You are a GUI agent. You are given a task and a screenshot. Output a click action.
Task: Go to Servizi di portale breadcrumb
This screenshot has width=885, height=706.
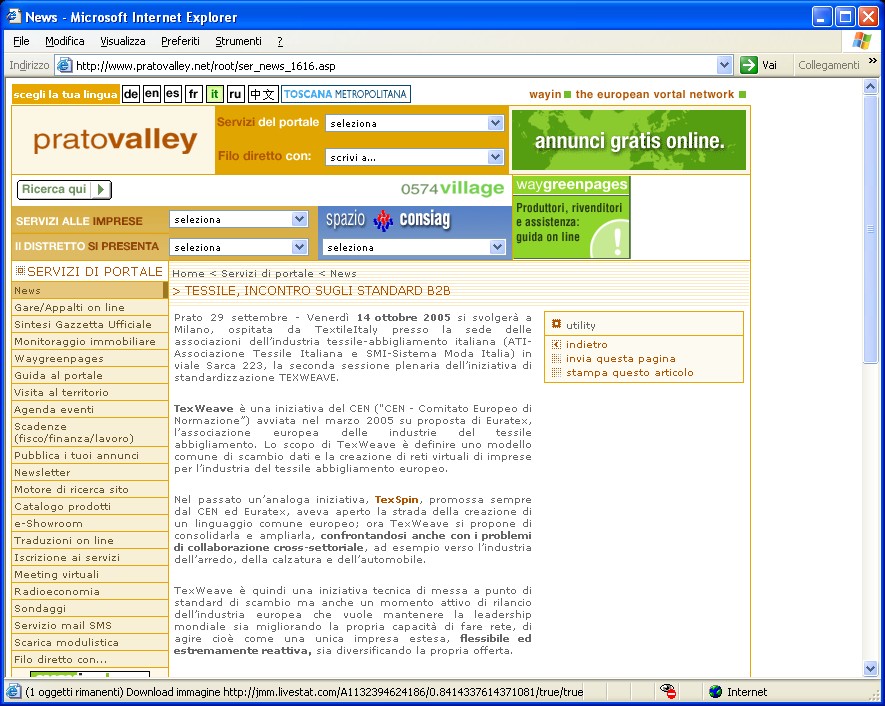(267, 274)
